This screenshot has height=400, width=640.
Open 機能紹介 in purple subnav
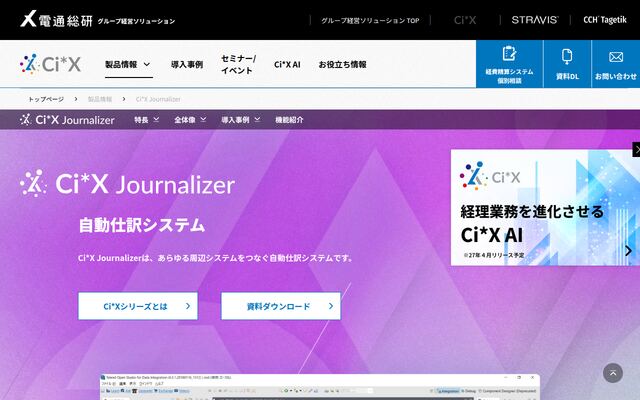[x=289, y=120]
